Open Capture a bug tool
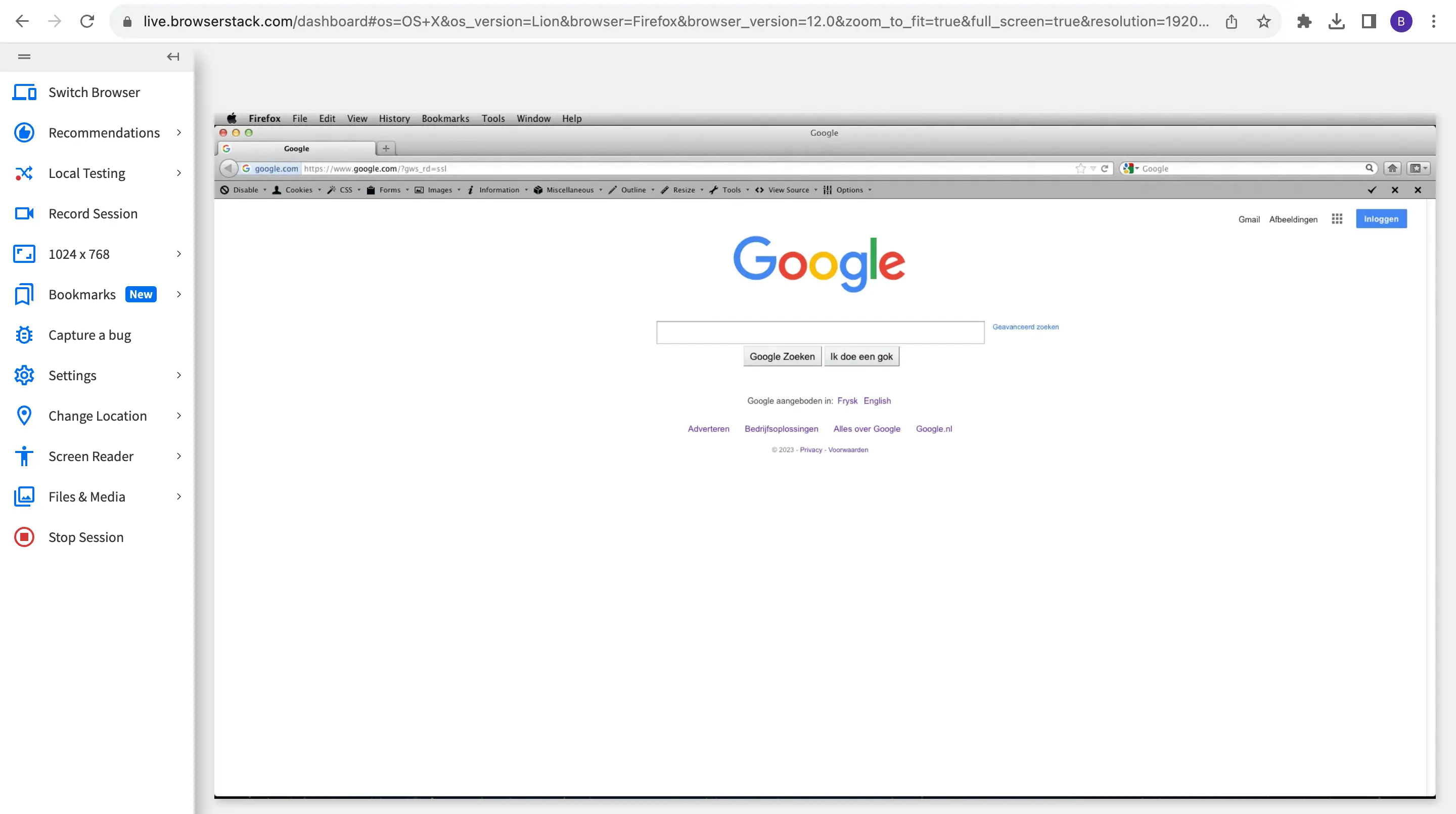The width and height of the screenshot is (1456, 814). 89,335
